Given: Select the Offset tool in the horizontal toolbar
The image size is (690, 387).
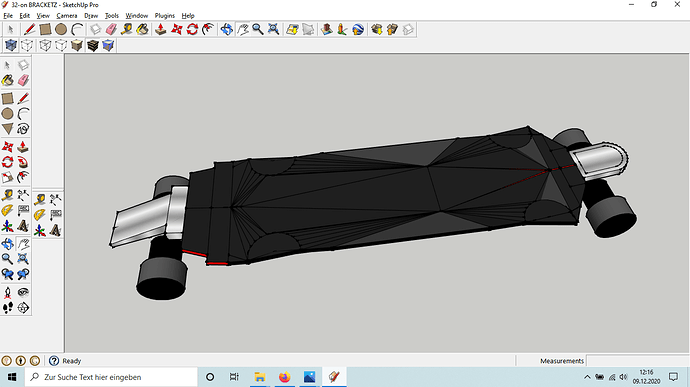Looking at the screenshot, I should coord(208,29).
